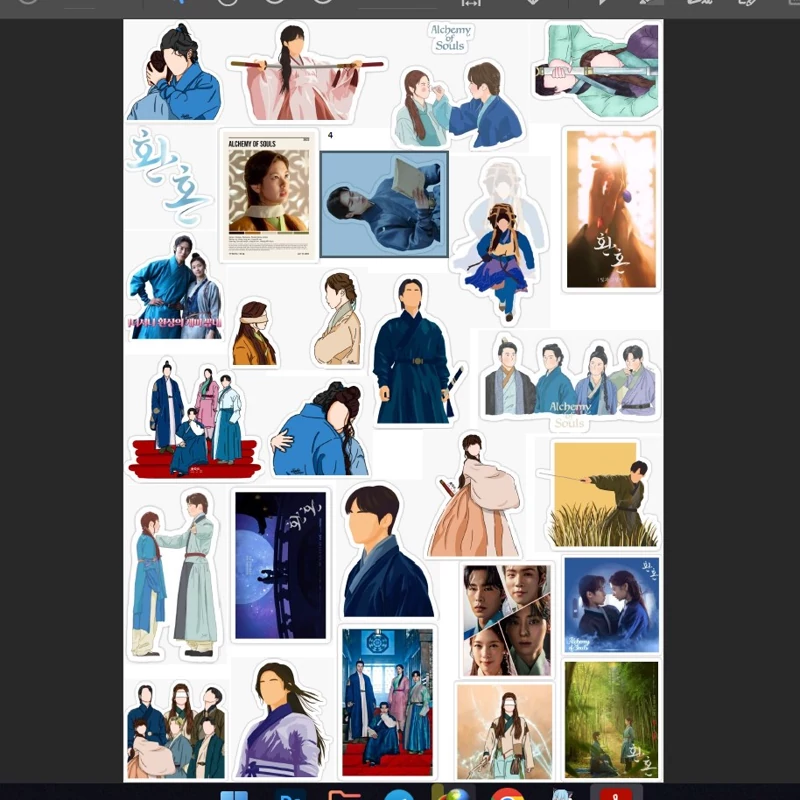The width and height of the screenshot is (800, 800).
Task: Select the beige ALCHEMY OF SOULS poster sticker
Action: [269, 196]
